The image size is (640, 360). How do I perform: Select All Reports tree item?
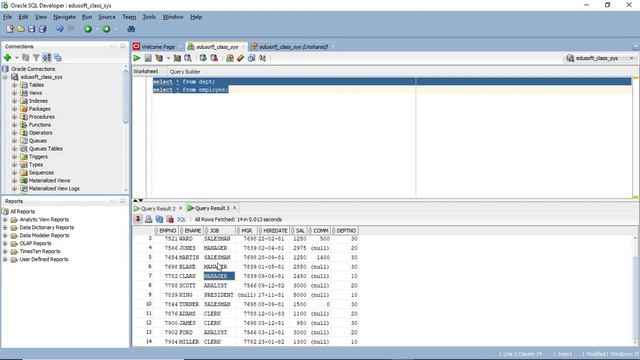[22, 211]
